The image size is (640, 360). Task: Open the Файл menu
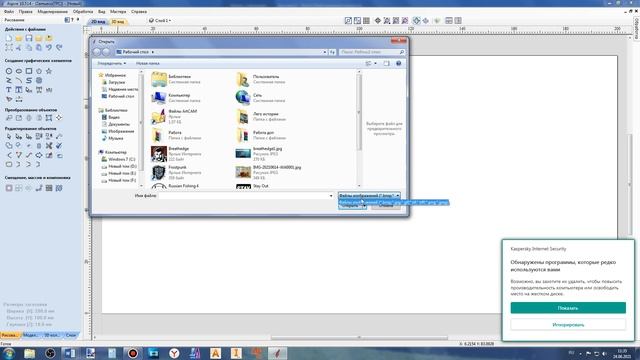click(9, 11)
